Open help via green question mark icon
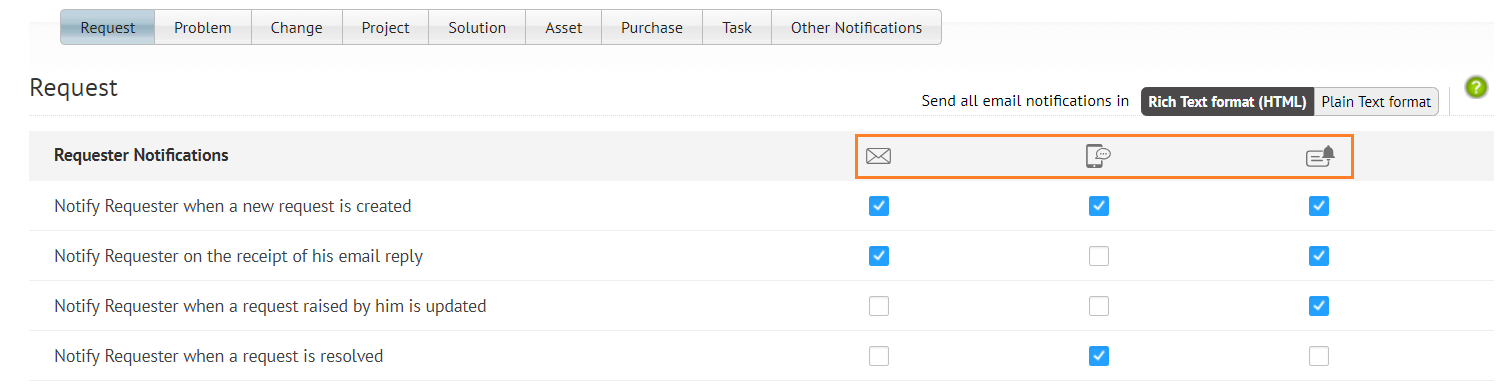This screenshot has width=1510, height=388. (x=1475, y=87)
